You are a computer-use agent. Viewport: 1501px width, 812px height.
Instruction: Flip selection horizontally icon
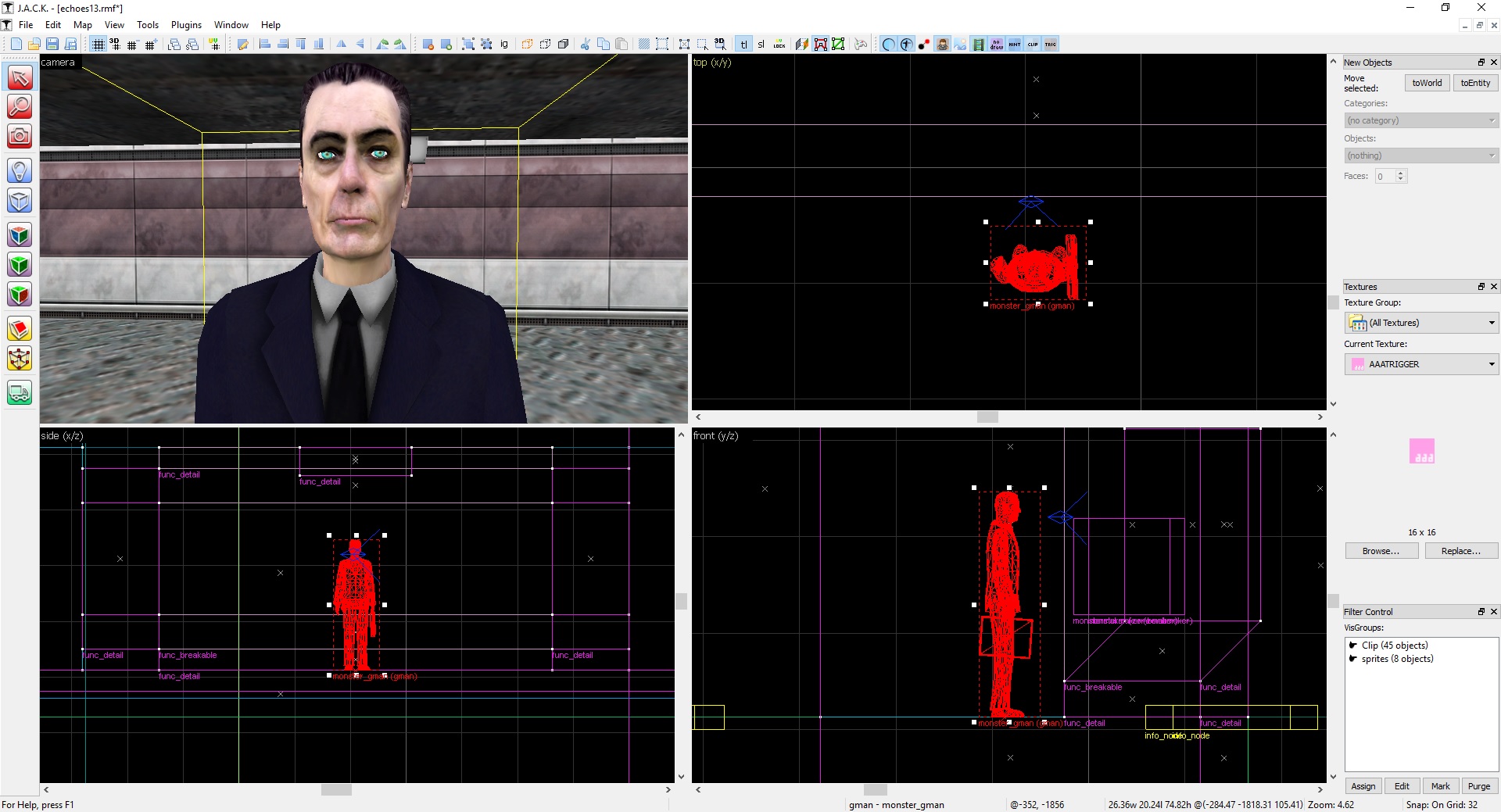coord(342,44)
